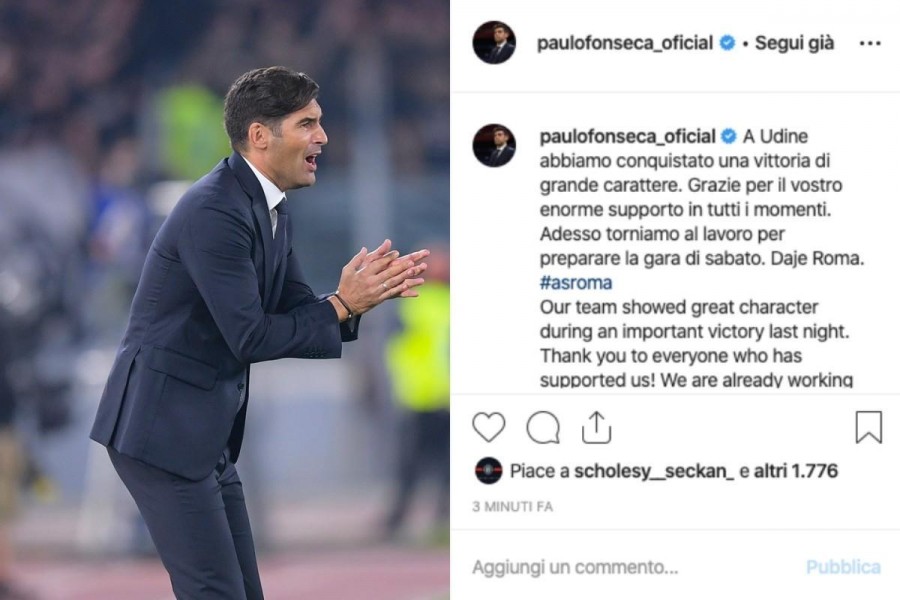Open the paulofonseca_oficial username in the caption
Image resolution: width=900 pixels, height=600 pixels.
627,136
